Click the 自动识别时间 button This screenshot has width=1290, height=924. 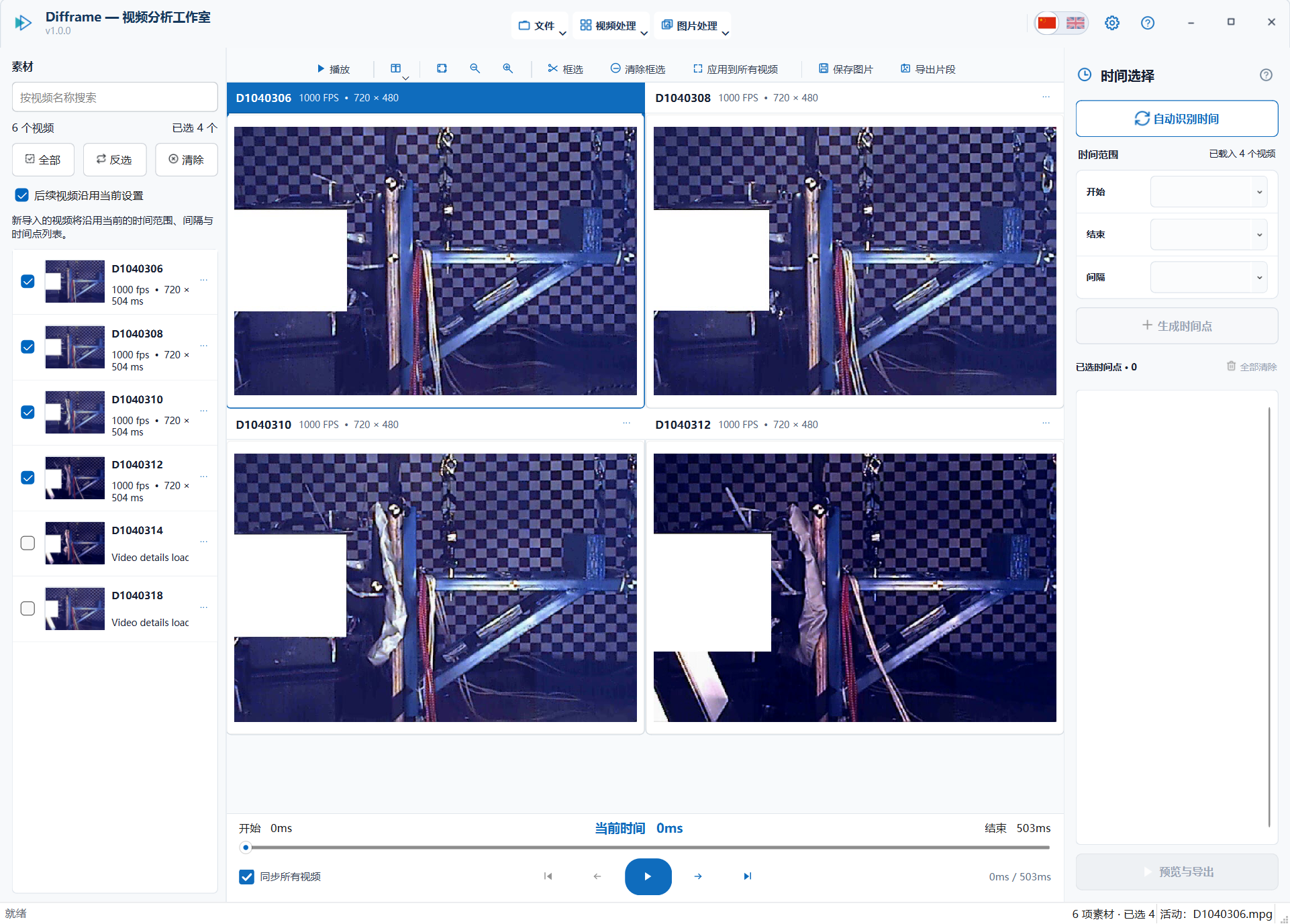coord(1177,119)
